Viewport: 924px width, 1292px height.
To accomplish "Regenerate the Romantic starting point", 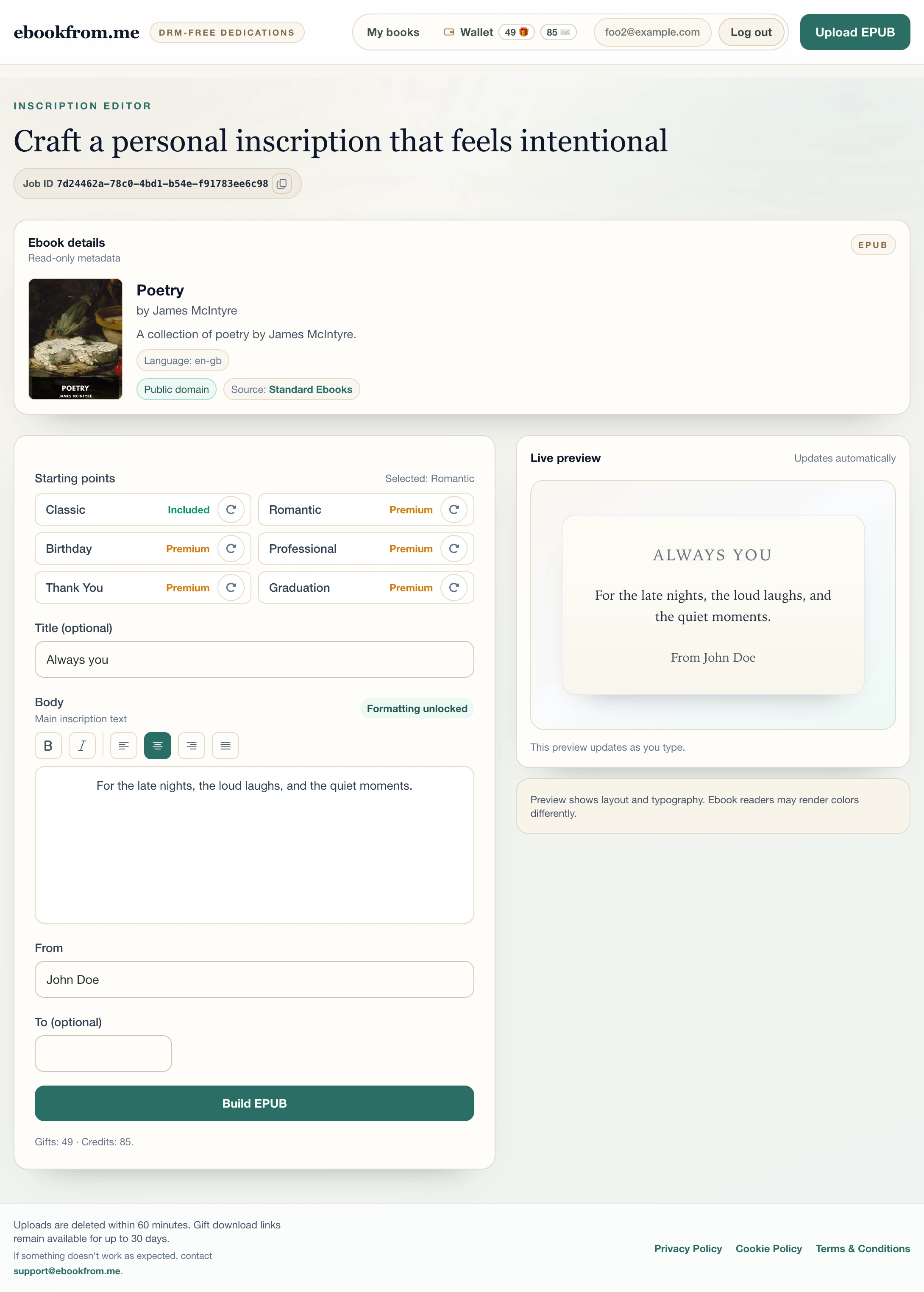I will [454, 510].
